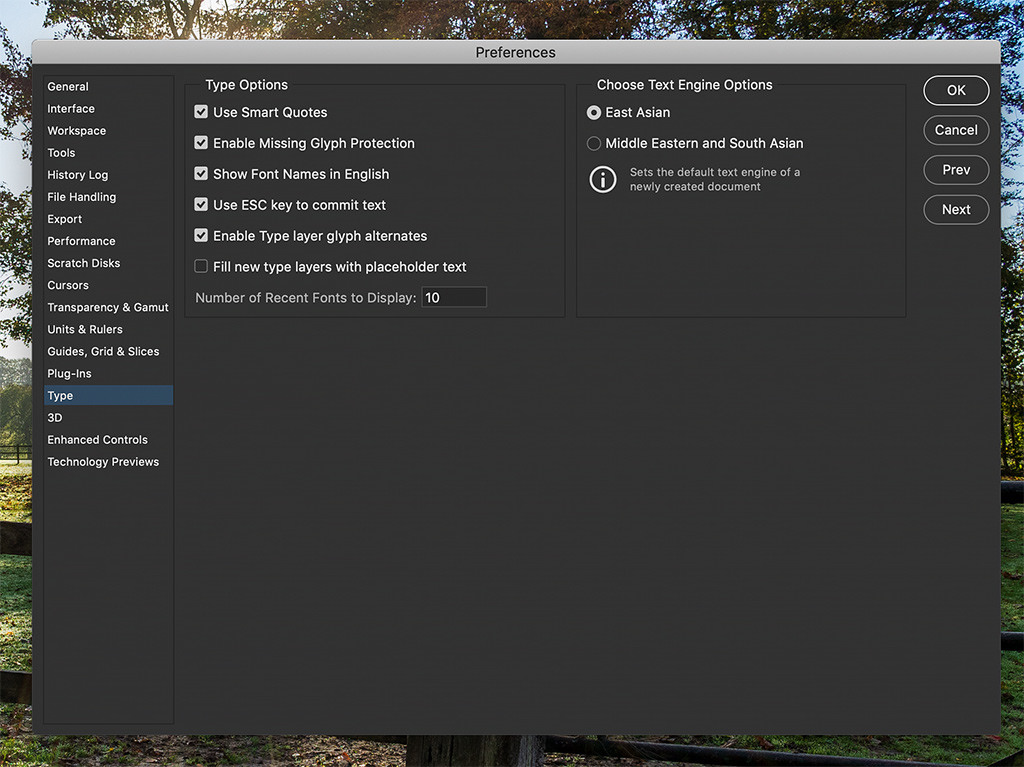
Task: Enable Fill new type layers with placeholder text
Action: [x=201, y=267]
